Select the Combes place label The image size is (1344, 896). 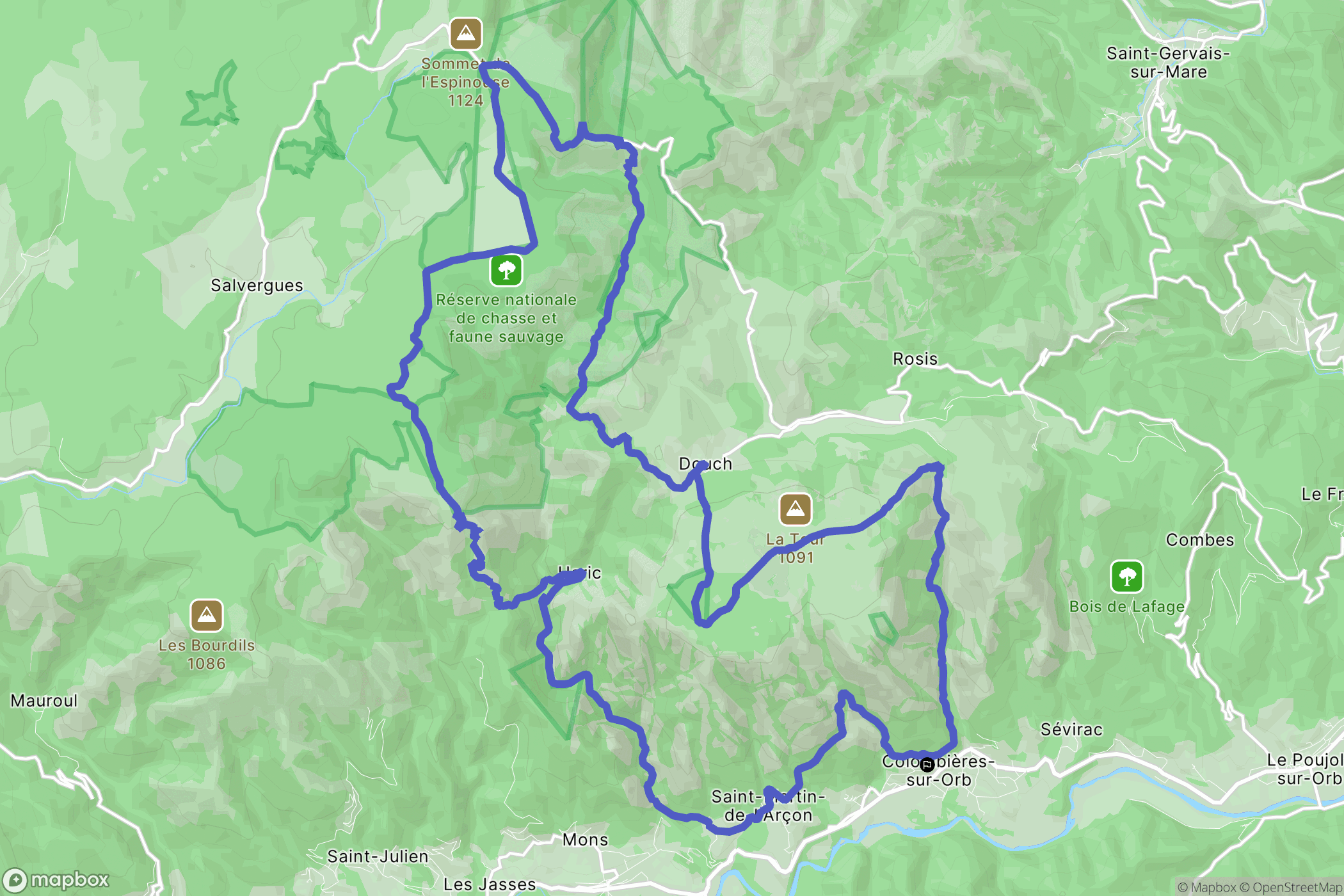1200,540
